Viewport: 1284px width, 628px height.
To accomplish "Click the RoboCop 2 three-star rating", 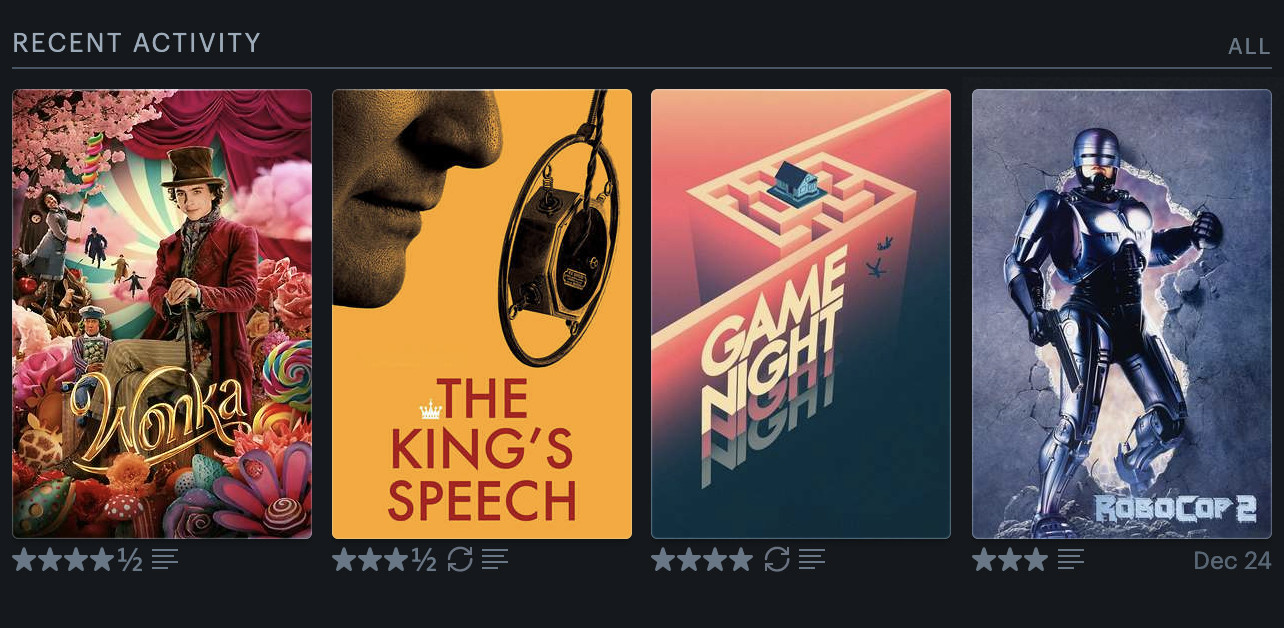I will [1010, 560].
